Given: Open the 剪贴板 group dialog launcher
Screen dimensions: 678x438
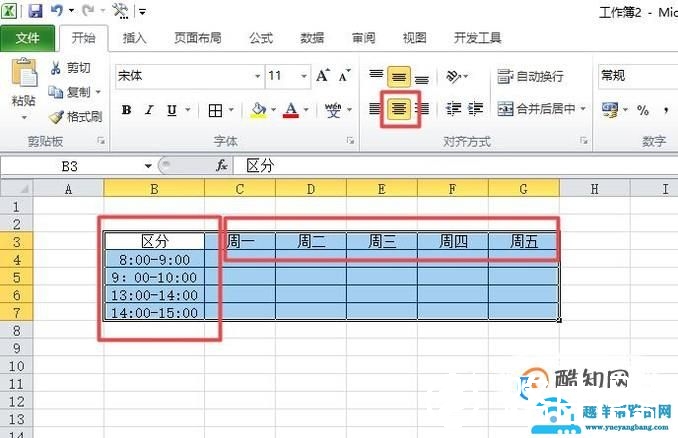Looking at the screenshot, I should (101, 141).
